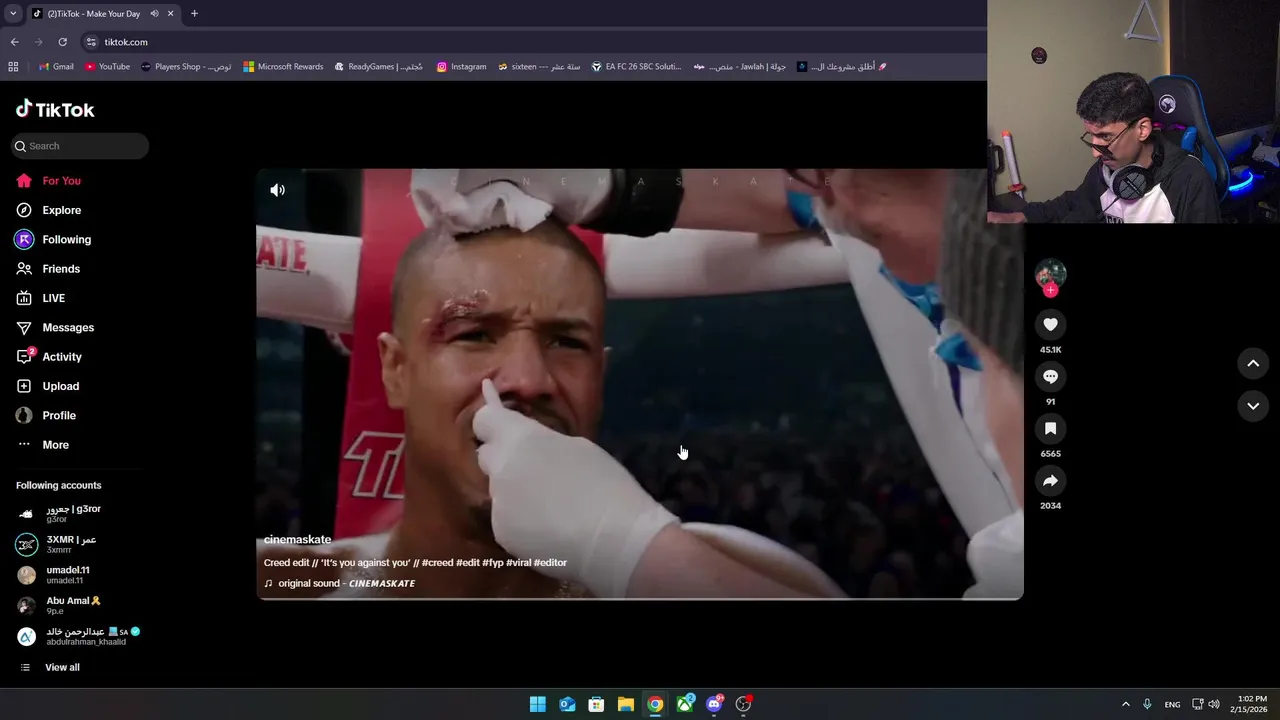Open original sound - CINEMASKATE link
The width and height of the screenshot is (1280, 720).
tap(339, 583)
